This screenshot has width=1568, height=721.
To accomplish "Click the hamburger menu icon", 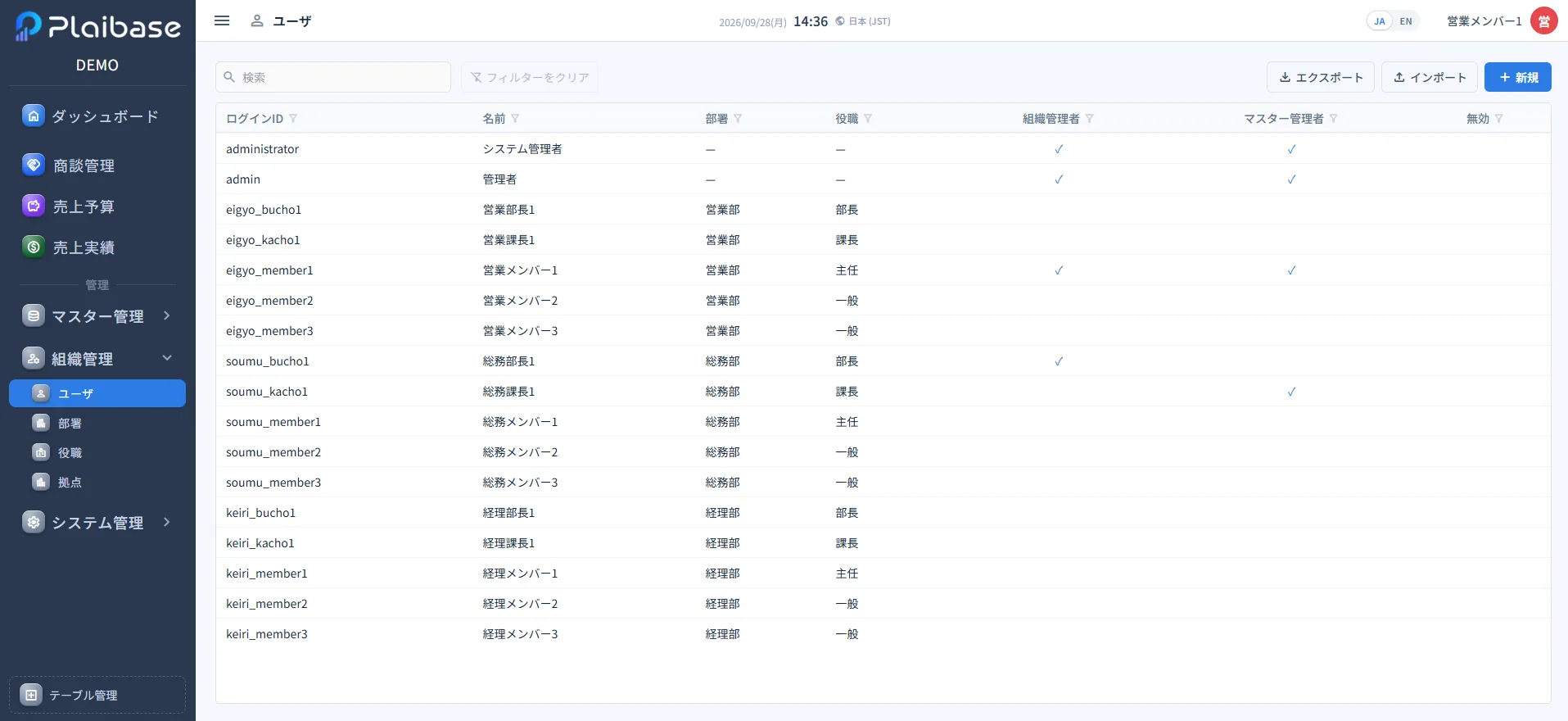I will (x=222, y=20).
